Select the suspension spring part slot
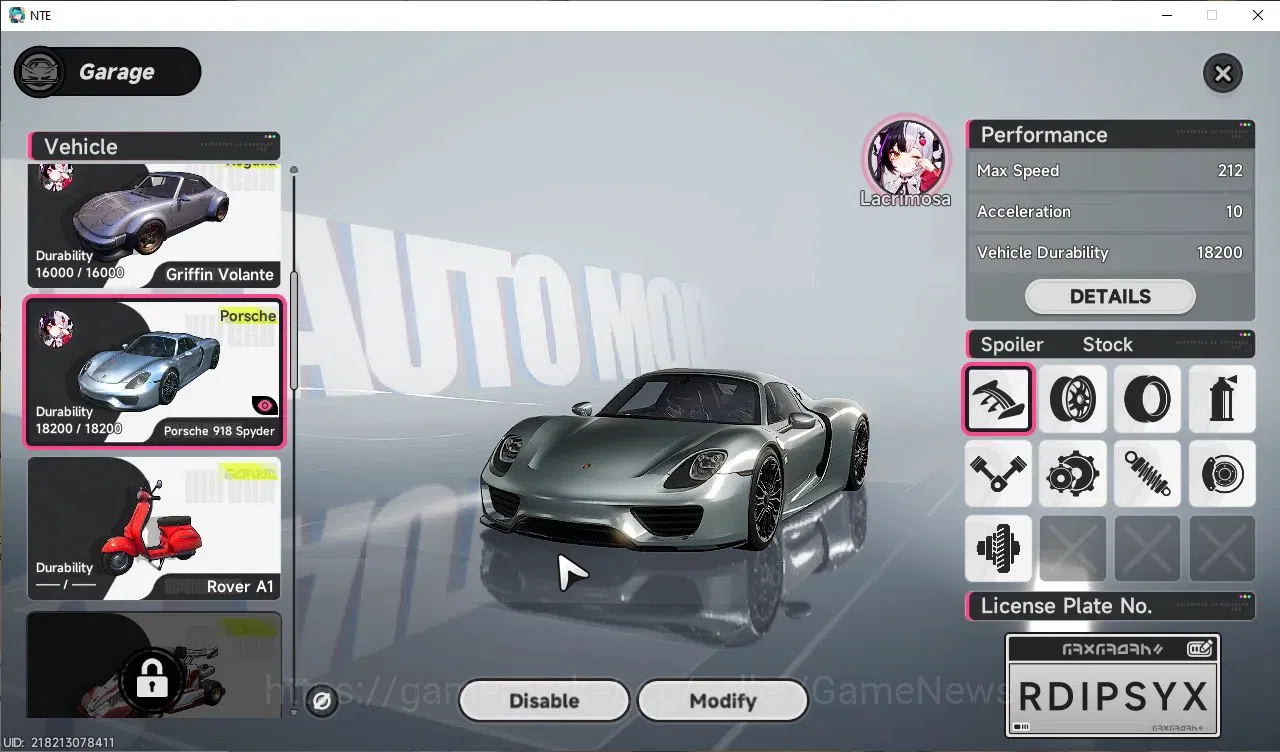The image size is (1280, 752). [x=1148, y=473]
